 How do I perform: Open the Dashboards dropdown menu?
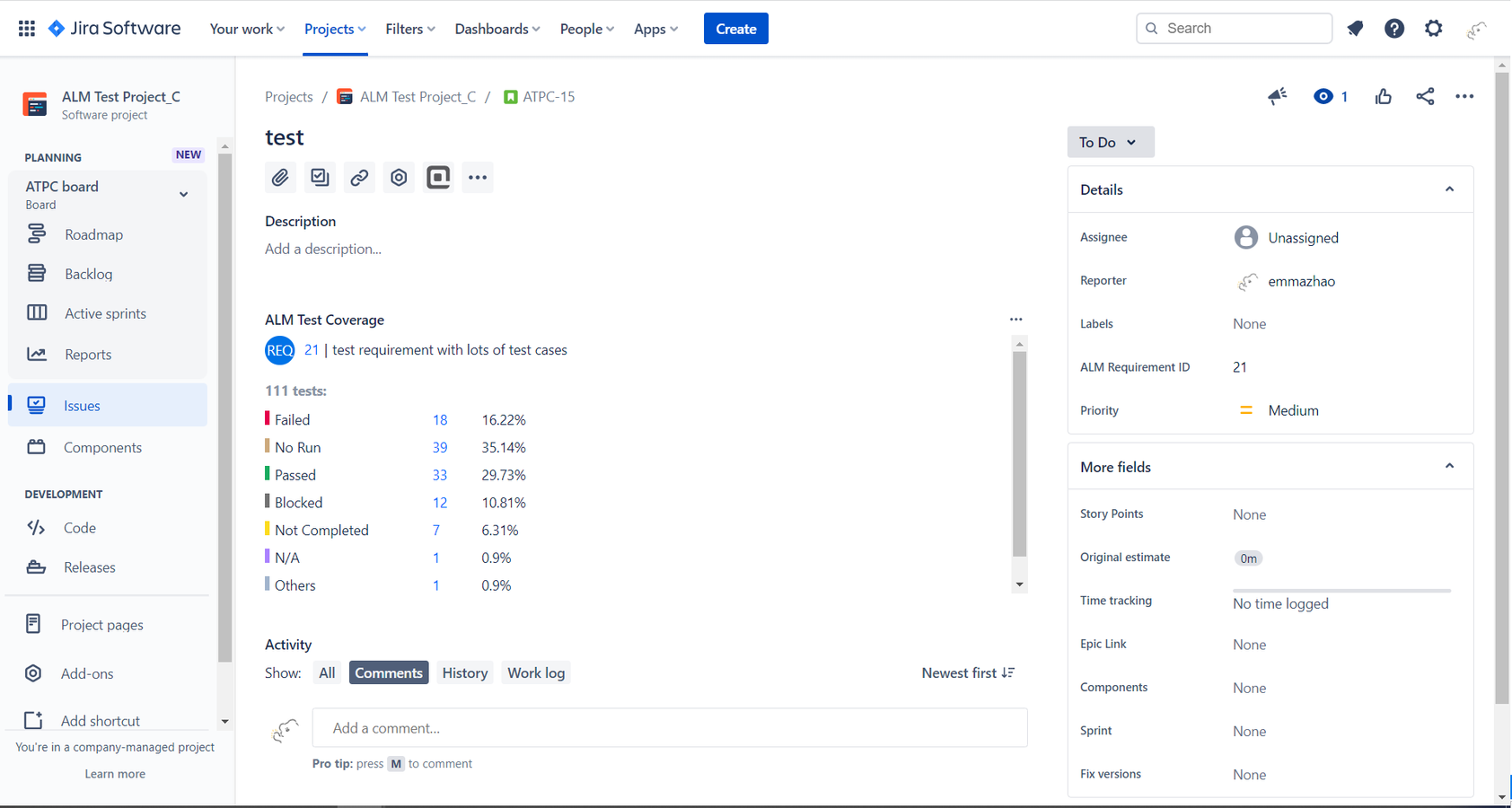click(x=497, y=29)
